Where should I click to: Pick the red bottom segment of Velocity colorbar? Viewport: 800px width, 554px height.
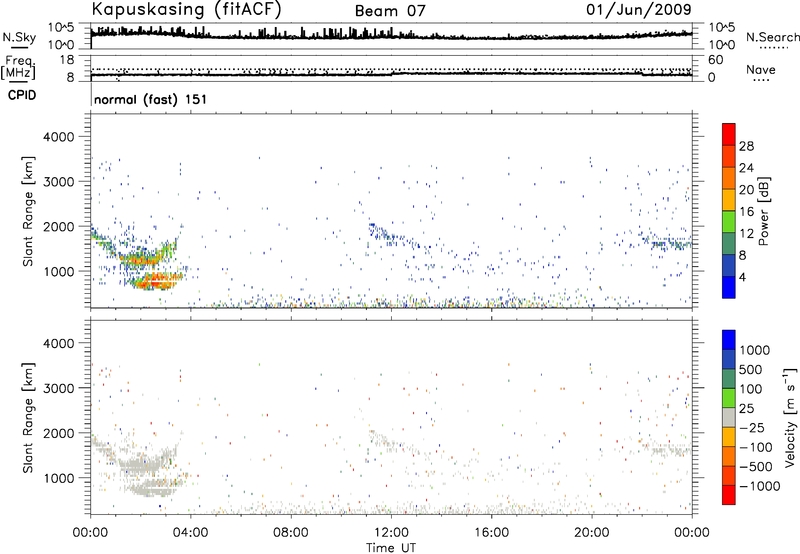pyautogui.click(x=729, y=495)
